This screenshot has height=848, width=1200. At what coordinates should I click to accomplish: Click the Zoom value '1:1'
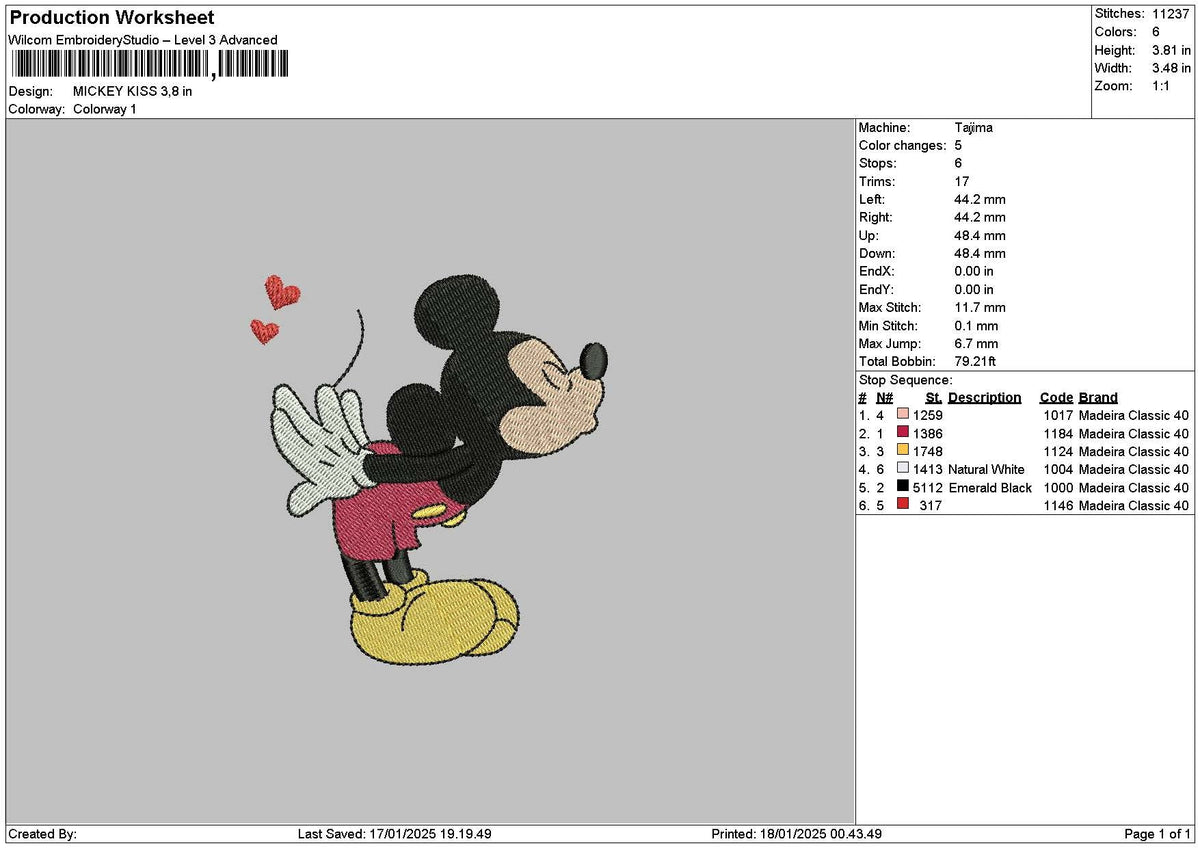coord(1162,86)
